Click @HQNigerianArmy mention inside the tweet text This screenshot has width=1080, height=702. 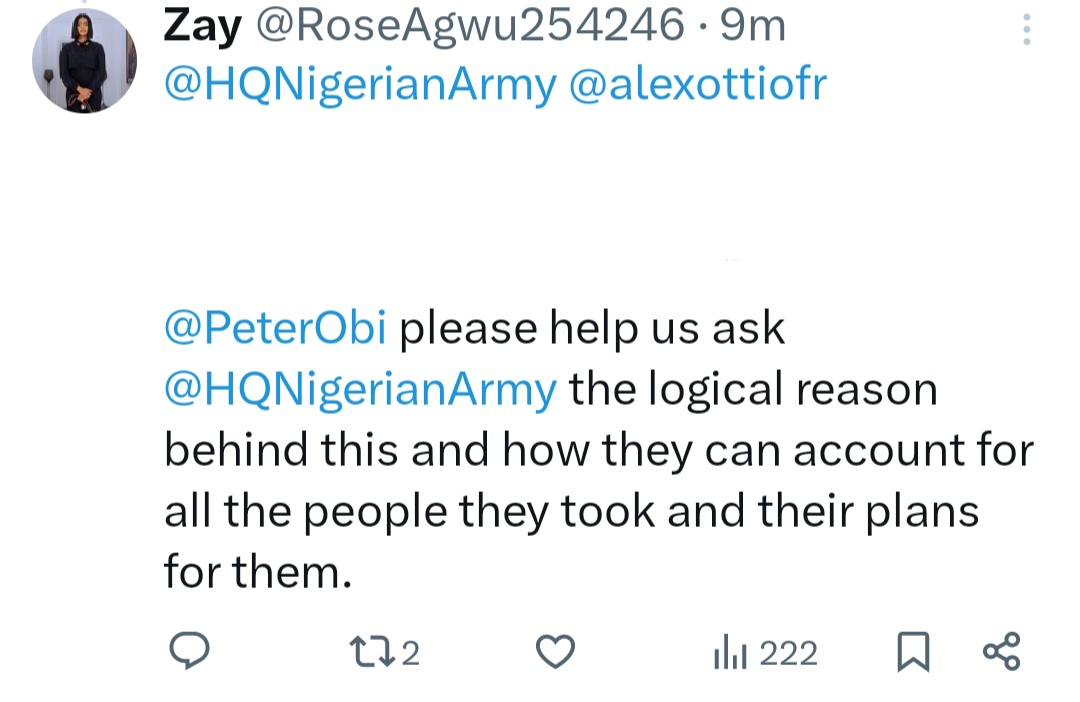point(360,390)
